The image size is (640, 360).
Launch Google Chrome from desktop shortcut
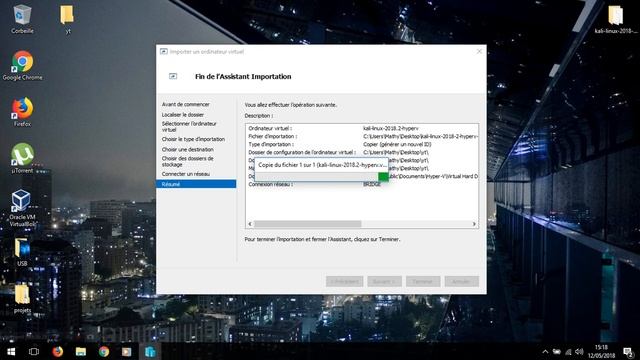(22, 65)
